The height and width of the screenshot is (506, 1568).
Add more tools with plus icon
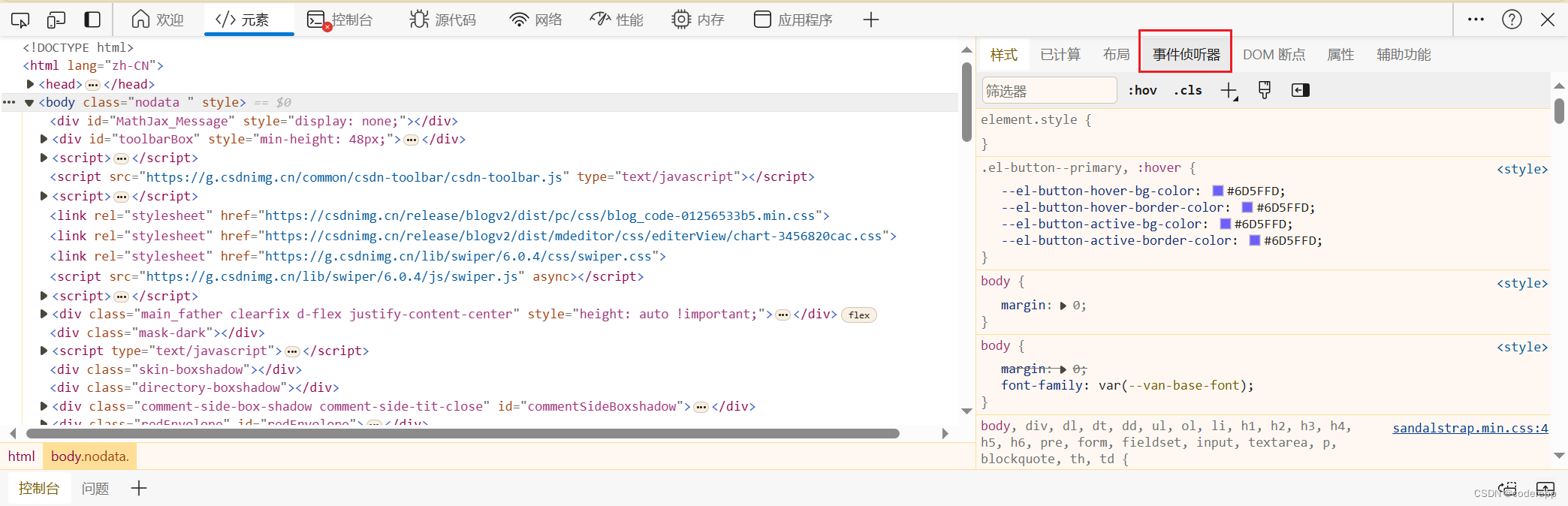[x=871, y=20]
